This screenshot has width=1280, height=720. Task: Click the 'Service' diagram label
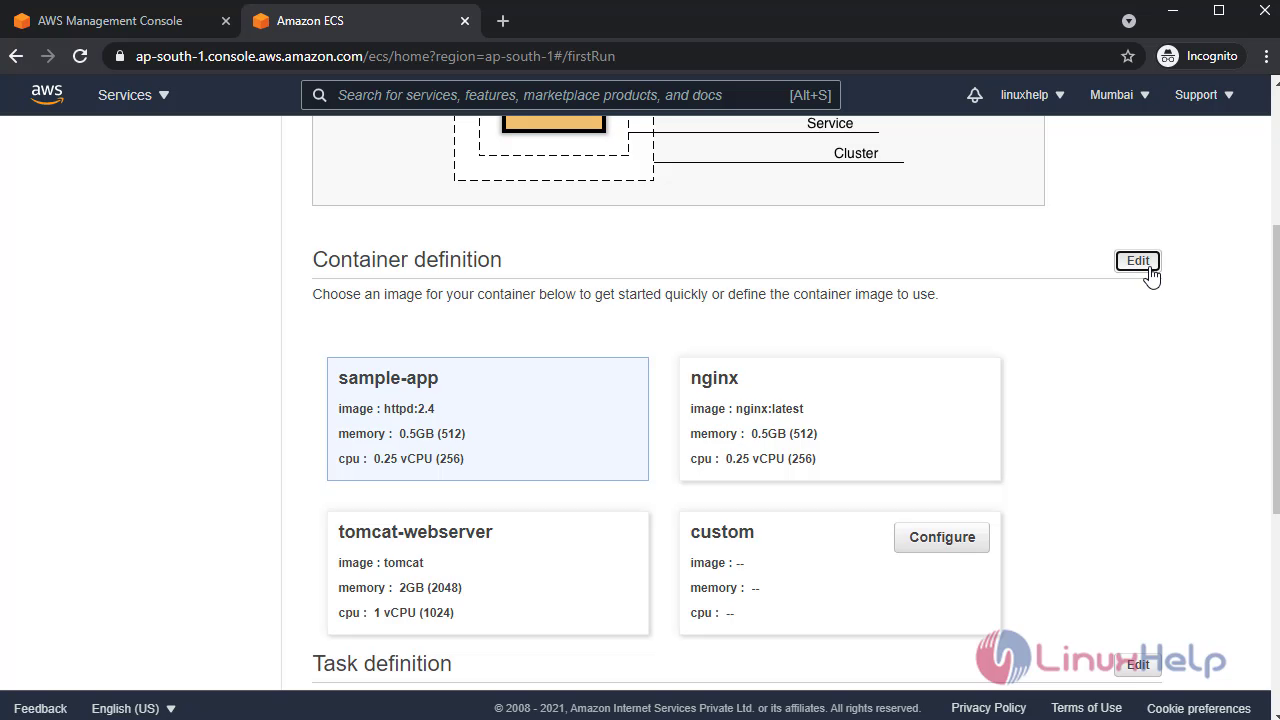830,124
